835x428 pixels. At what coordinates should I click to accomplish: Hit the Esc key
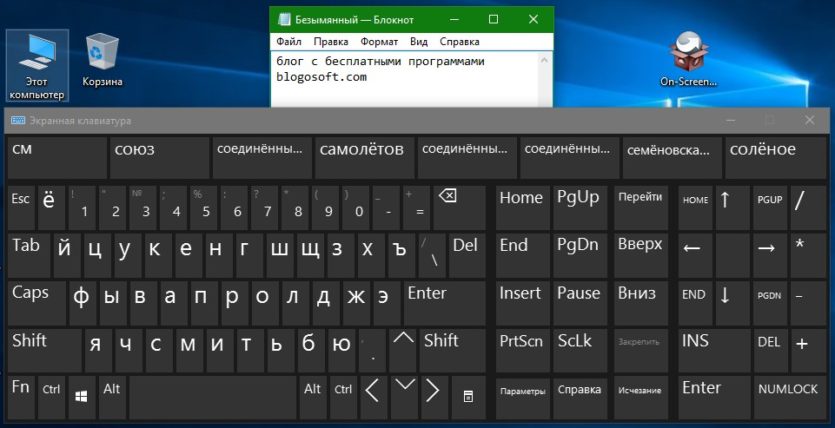pyautogui.click(x=21, y=208)
